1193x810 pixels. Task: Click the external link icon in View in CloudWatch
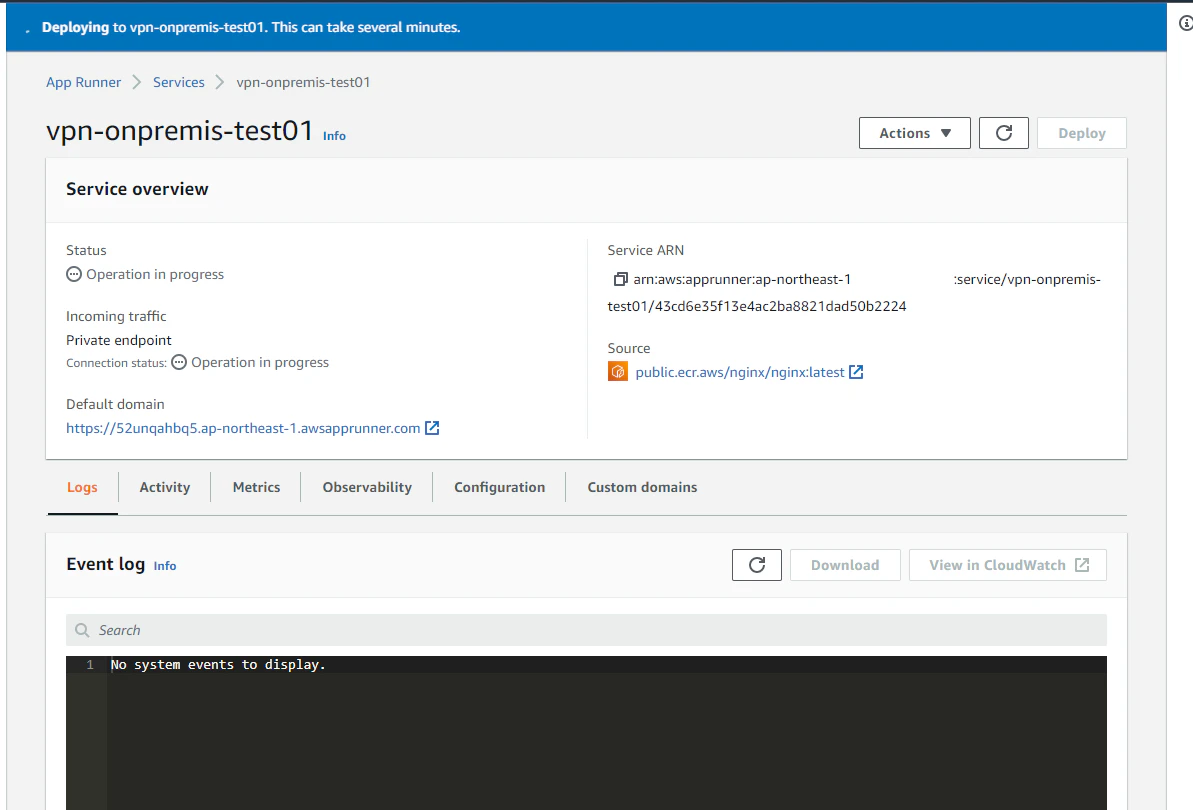[x=1082, y=565]
